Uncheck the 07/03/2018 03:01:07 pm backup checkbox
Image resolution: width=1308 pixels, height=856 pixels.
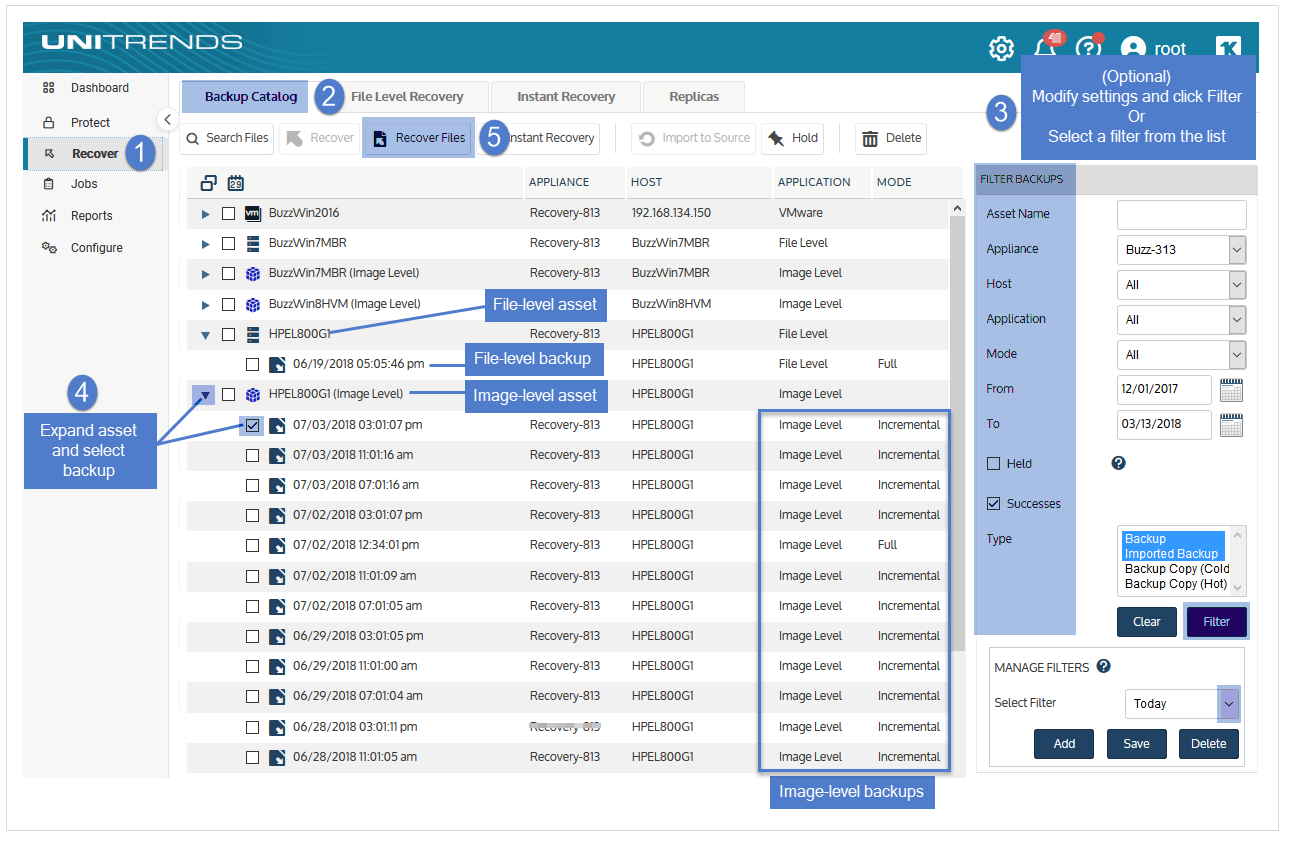[253, 425]
